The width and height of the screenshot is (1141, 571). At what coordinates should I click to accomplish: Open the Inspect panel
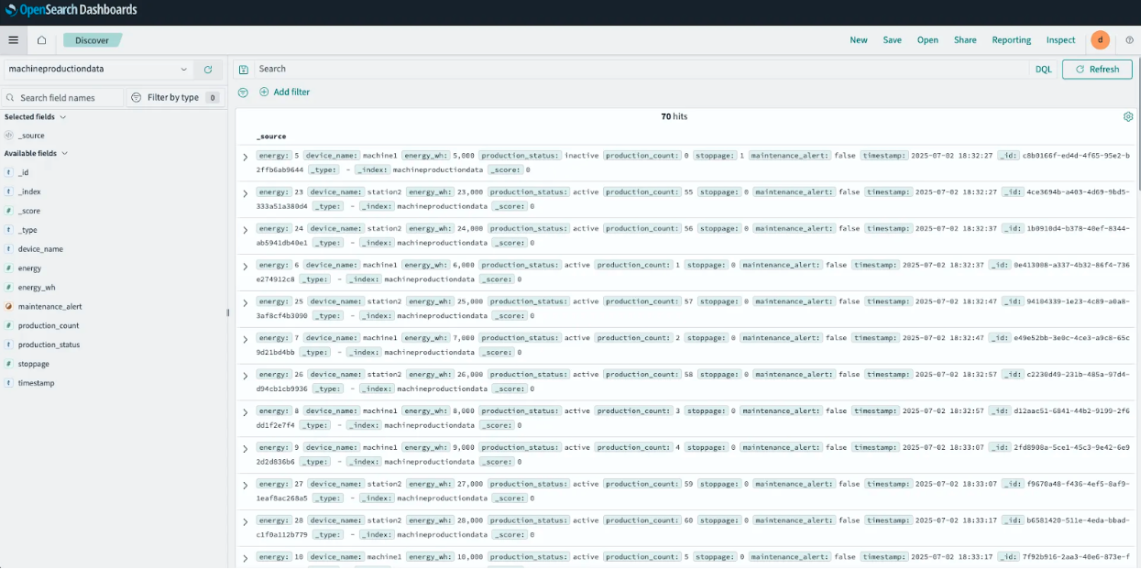click(1060, 40)
